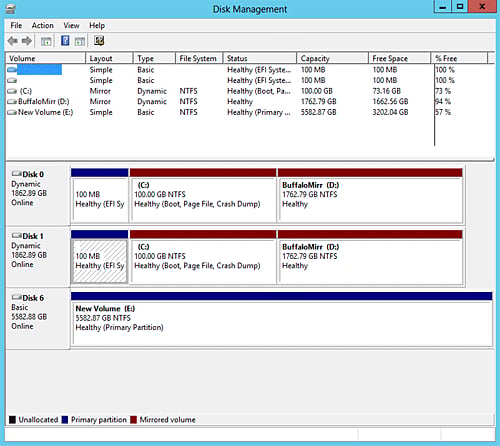Screen dimensions: 500x446
Task: Click the (C:) volume drive icon in list
Action: (x=12, y=91)
